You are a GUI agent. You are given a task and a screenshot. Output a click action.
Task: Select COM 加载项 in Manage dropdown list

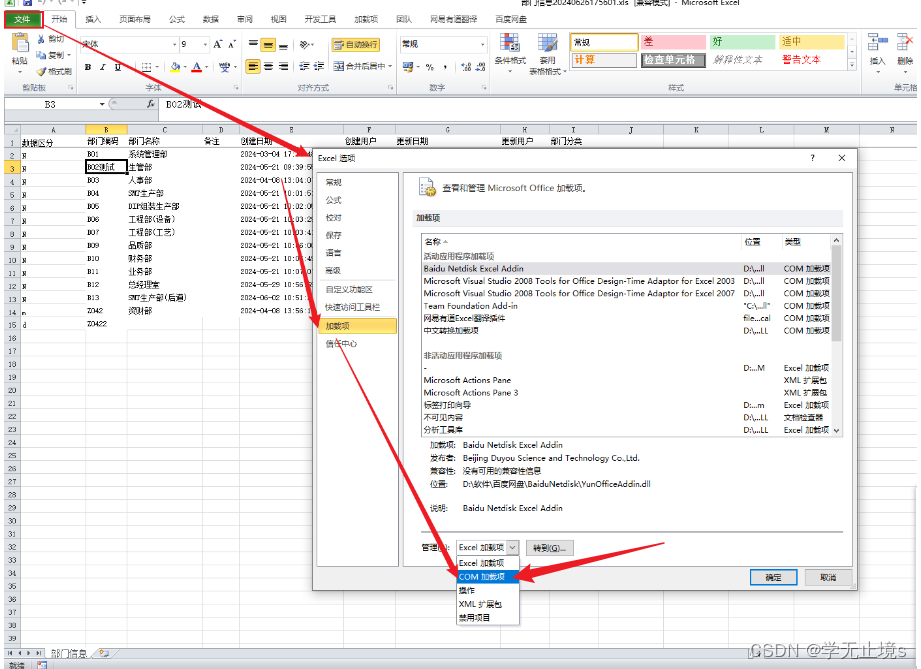pyautogui.click(x=488, y=577)
